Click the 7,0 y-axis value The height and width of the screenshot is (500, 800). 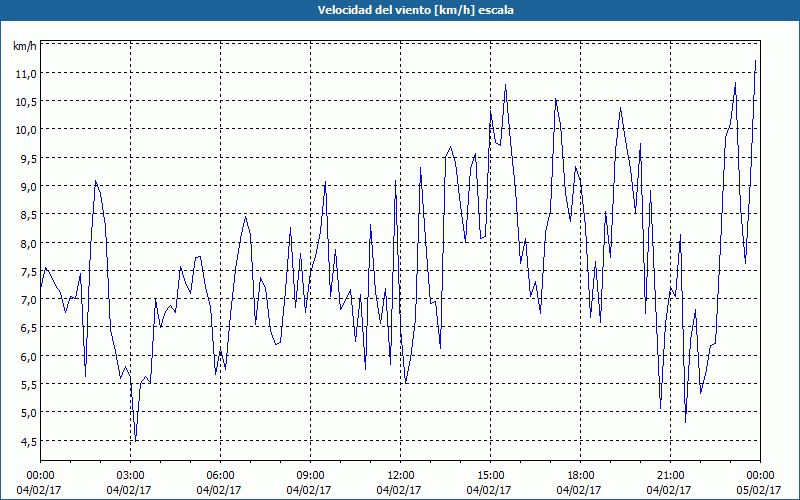[29, 299]
